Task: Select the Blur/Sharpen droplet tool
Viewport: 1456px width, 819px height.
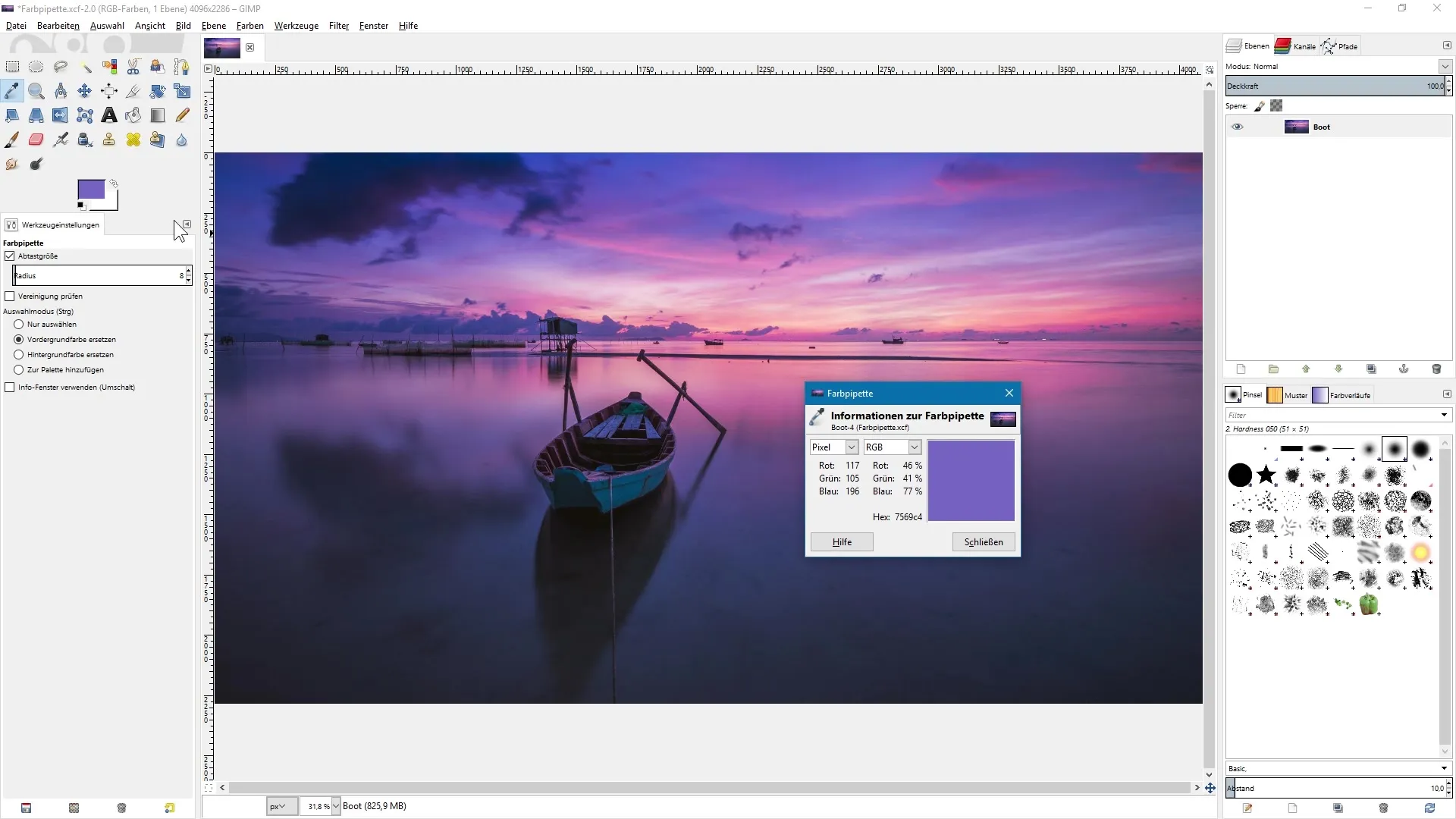Action: point(182,140)
